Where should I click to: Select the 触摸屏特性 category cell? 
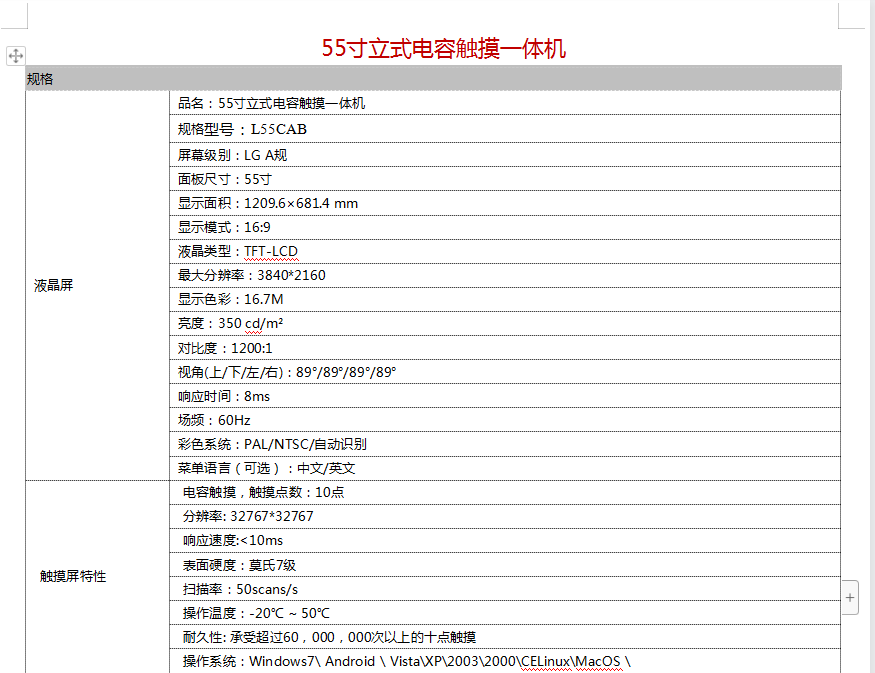point(97,576)
